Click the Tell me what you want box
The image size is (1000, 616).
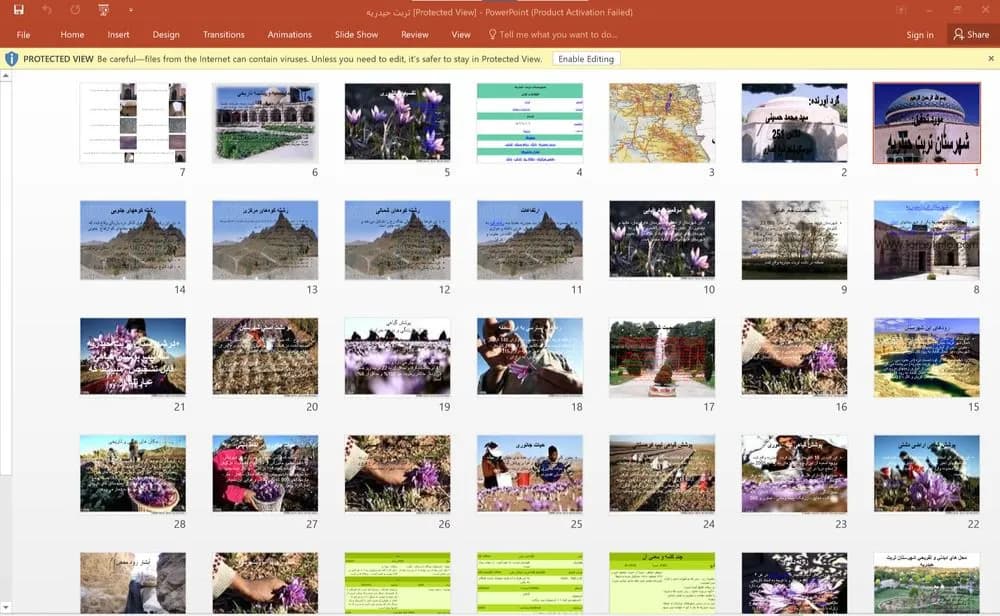(x=553, y=34)
